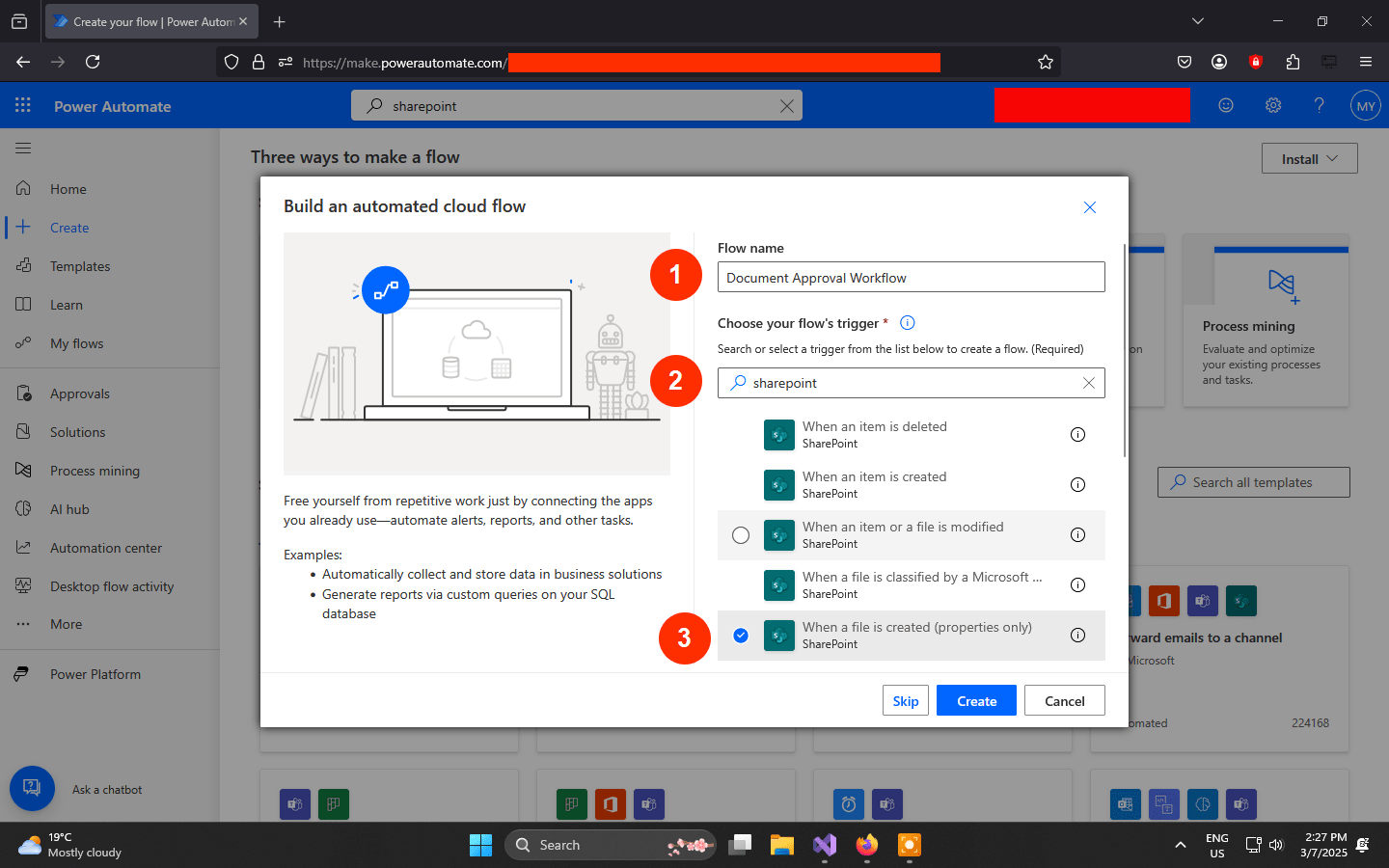Viewport: 1389px width, 868px height.
Task: Expand the Install dropdown
Action: 1309,158
